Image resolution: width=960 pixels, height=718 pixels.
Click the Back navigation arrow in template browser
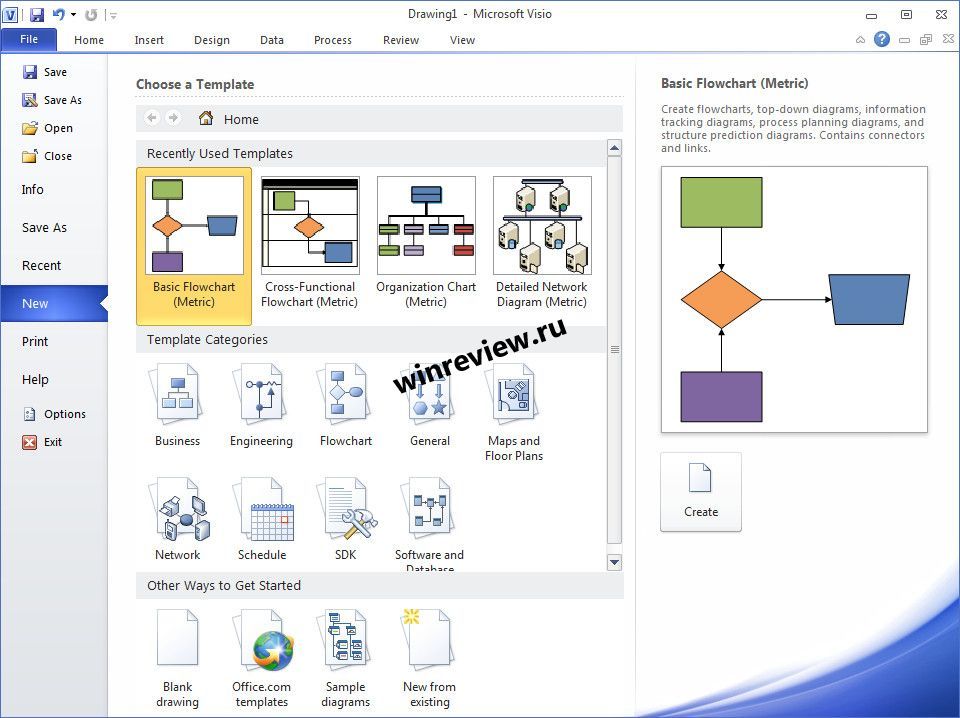pos(152,118)
